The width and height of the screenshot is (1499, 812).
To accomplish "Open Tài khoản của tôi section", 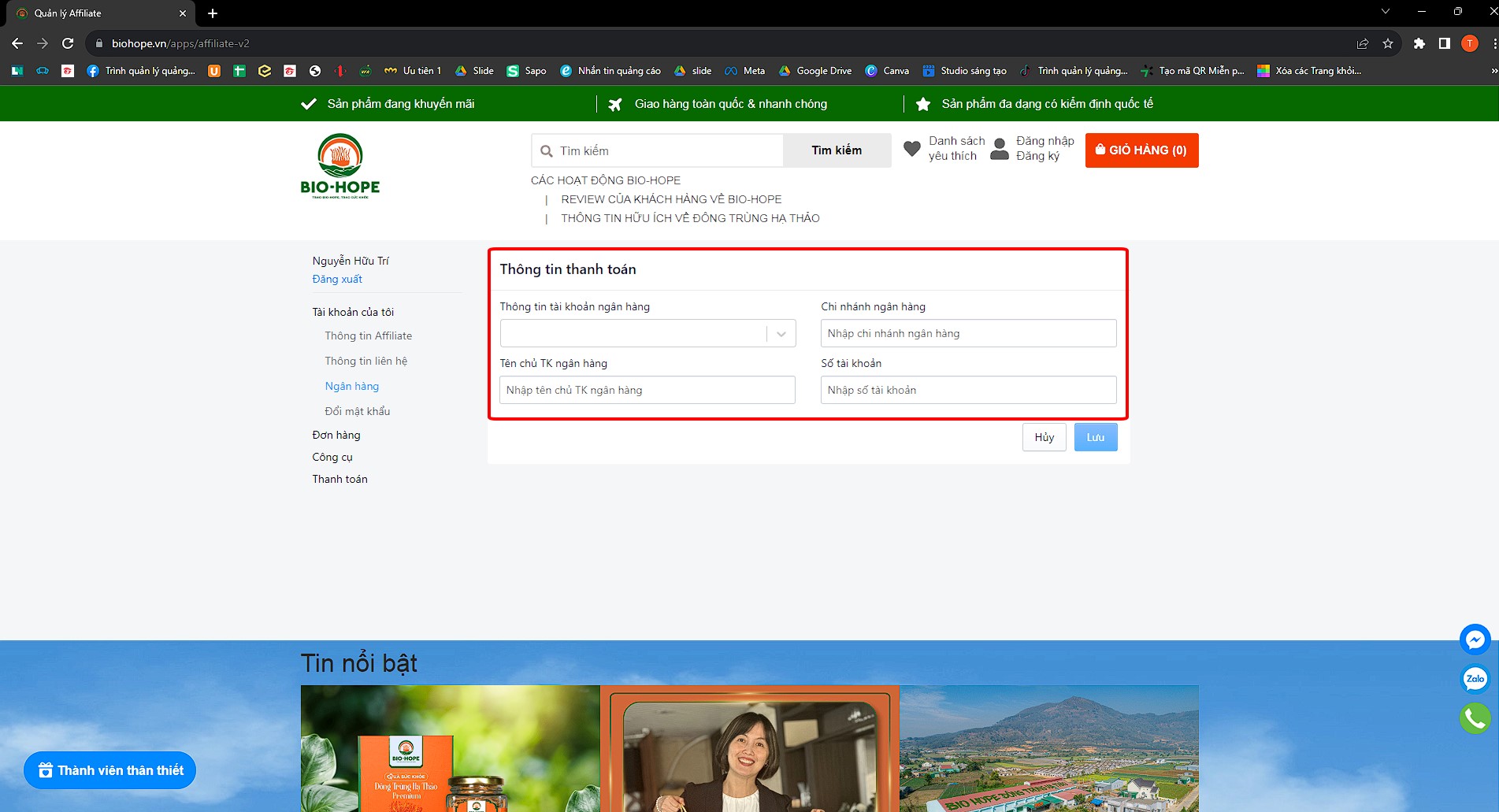I will tap(353, 312).
